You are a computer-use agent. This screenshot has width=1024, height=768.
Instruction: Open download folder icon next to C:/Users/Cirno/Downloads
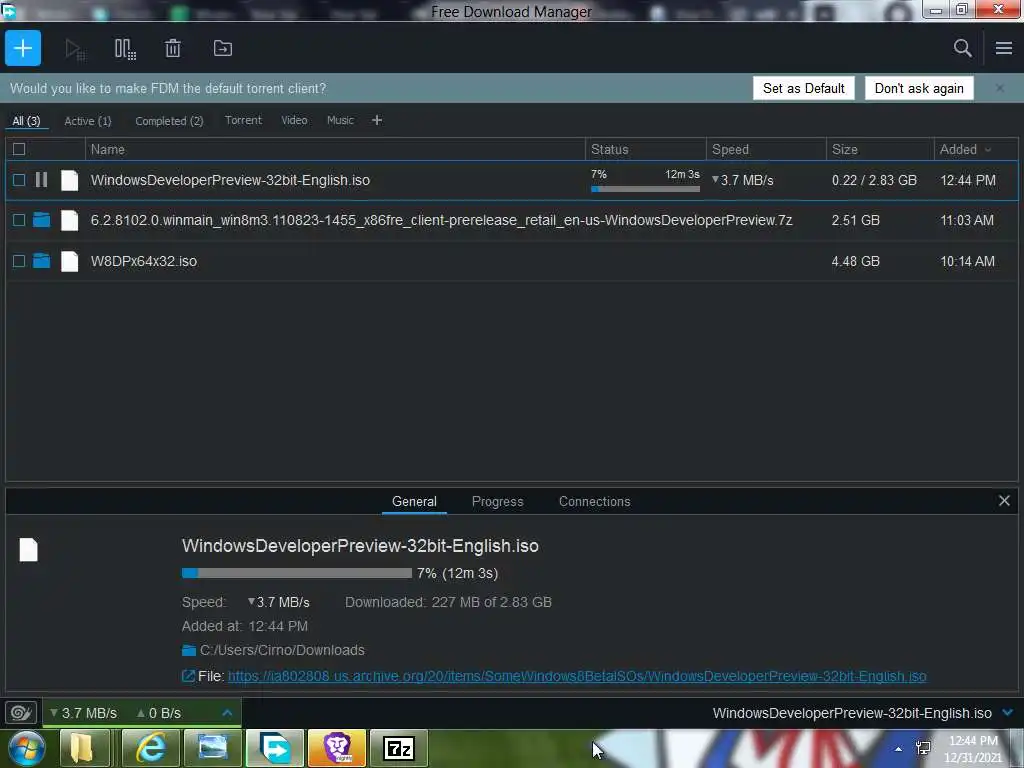(x=189, y=650)
